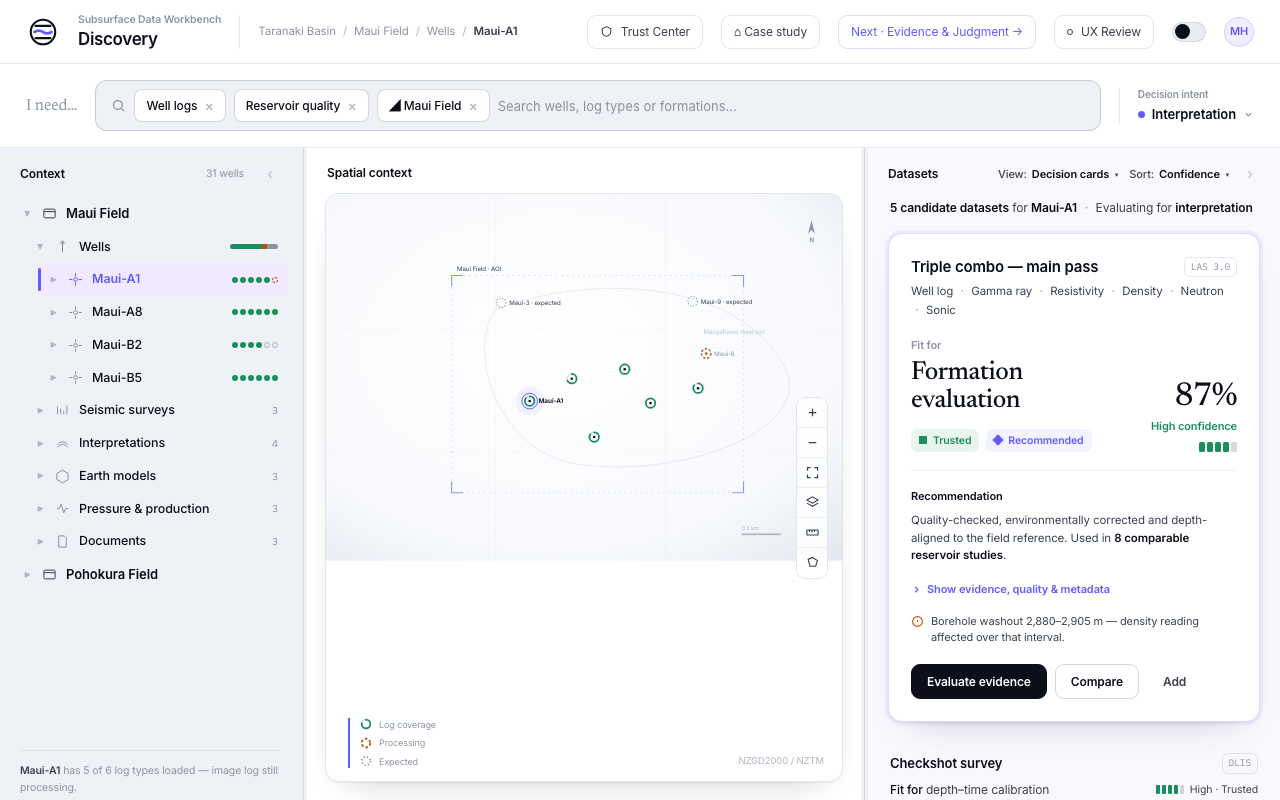Click the Maui Field folder icon

(x=49, y=213)
